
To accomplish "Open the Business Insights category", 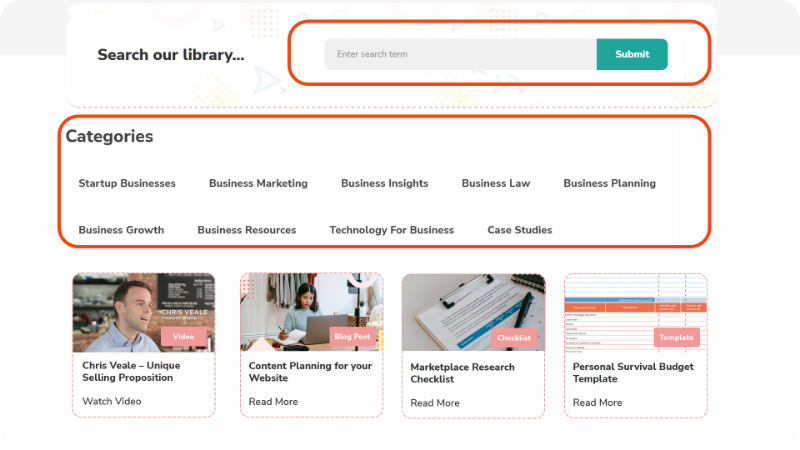I will (x=384, y=183).
